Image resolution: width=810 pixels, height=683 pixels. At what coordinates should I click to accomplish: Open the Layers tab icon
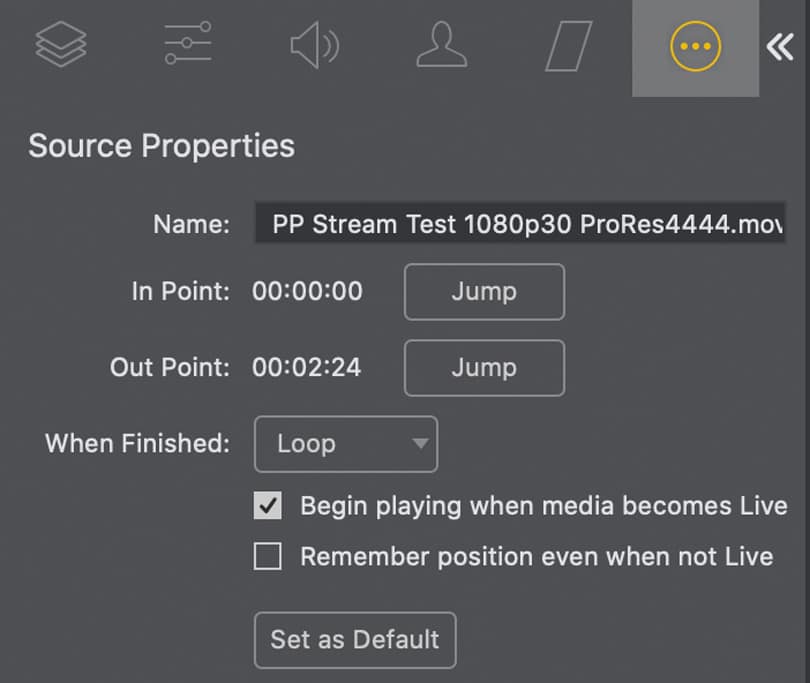(61, 46)
